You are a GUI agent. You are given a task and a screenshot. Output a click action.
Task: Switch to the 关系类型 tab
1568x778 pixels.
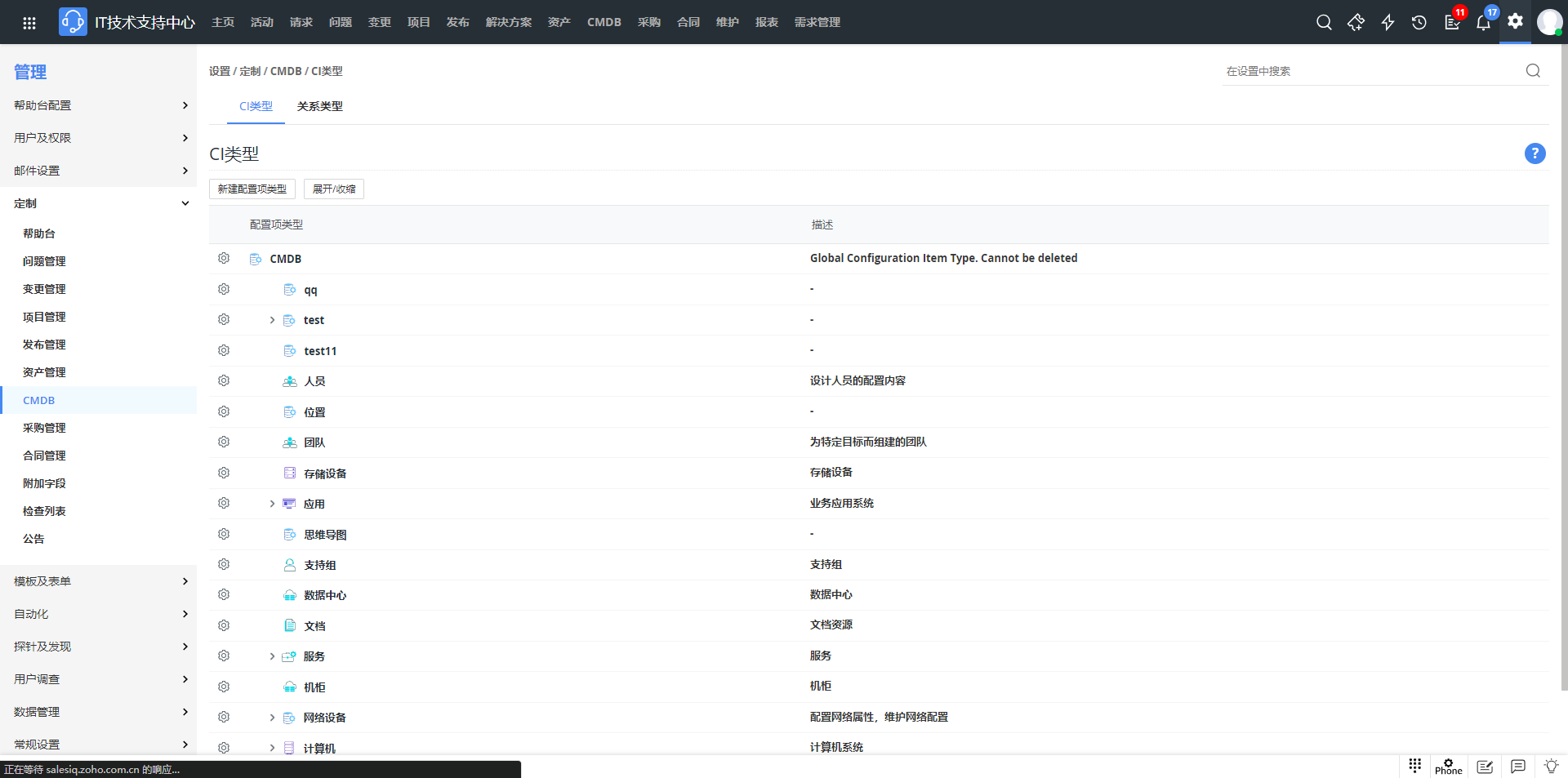click(x=319, y=107)
